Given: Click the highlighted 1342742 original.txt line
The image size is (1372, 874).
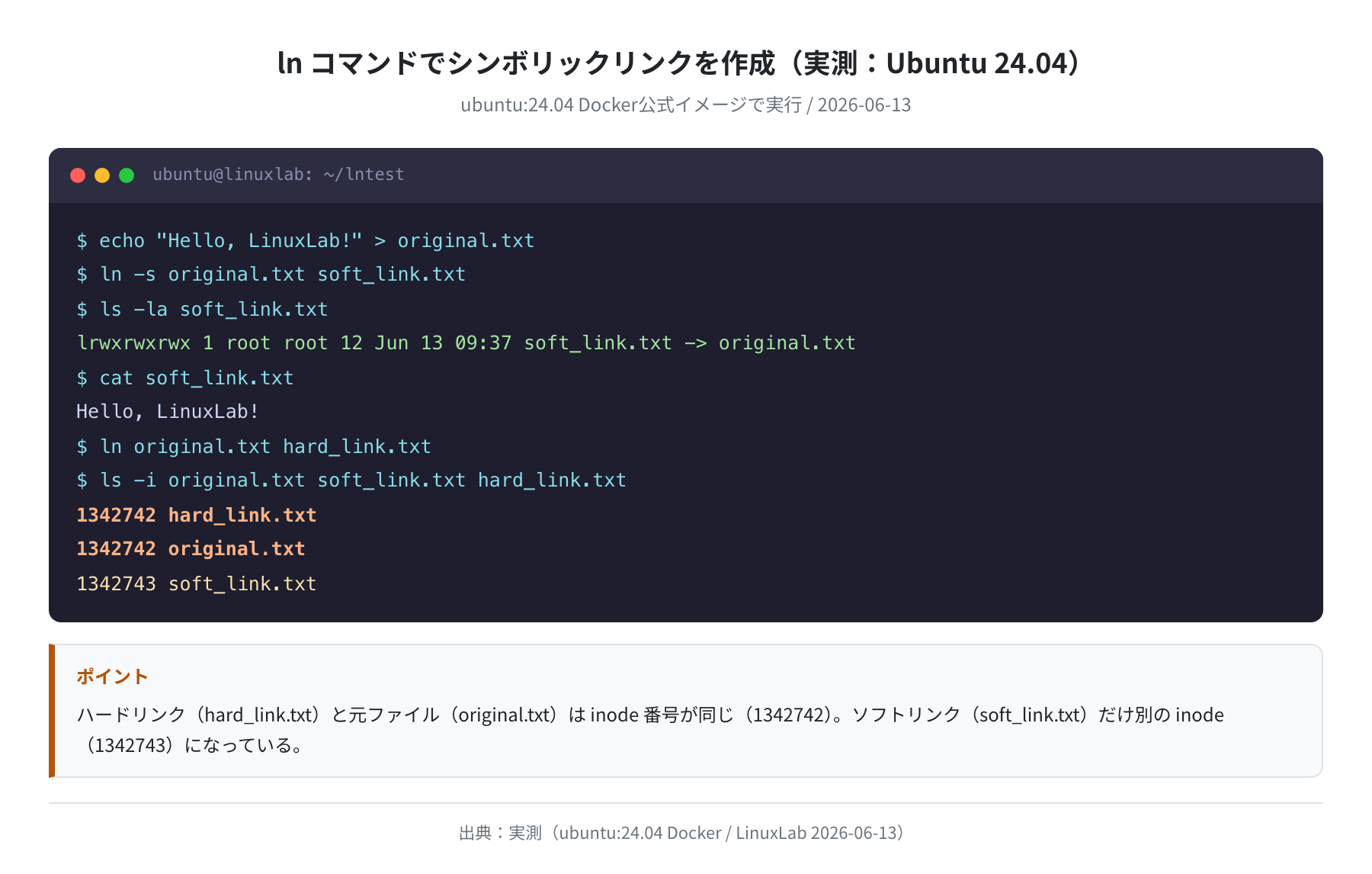Looking at the screenshot, I should pyautogui.click(x=191, y=549).
